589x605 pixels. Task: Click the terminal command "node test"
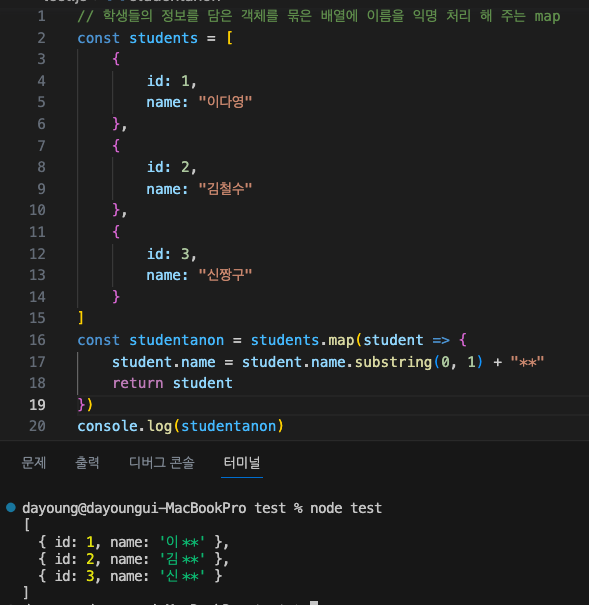coord(346,508)
